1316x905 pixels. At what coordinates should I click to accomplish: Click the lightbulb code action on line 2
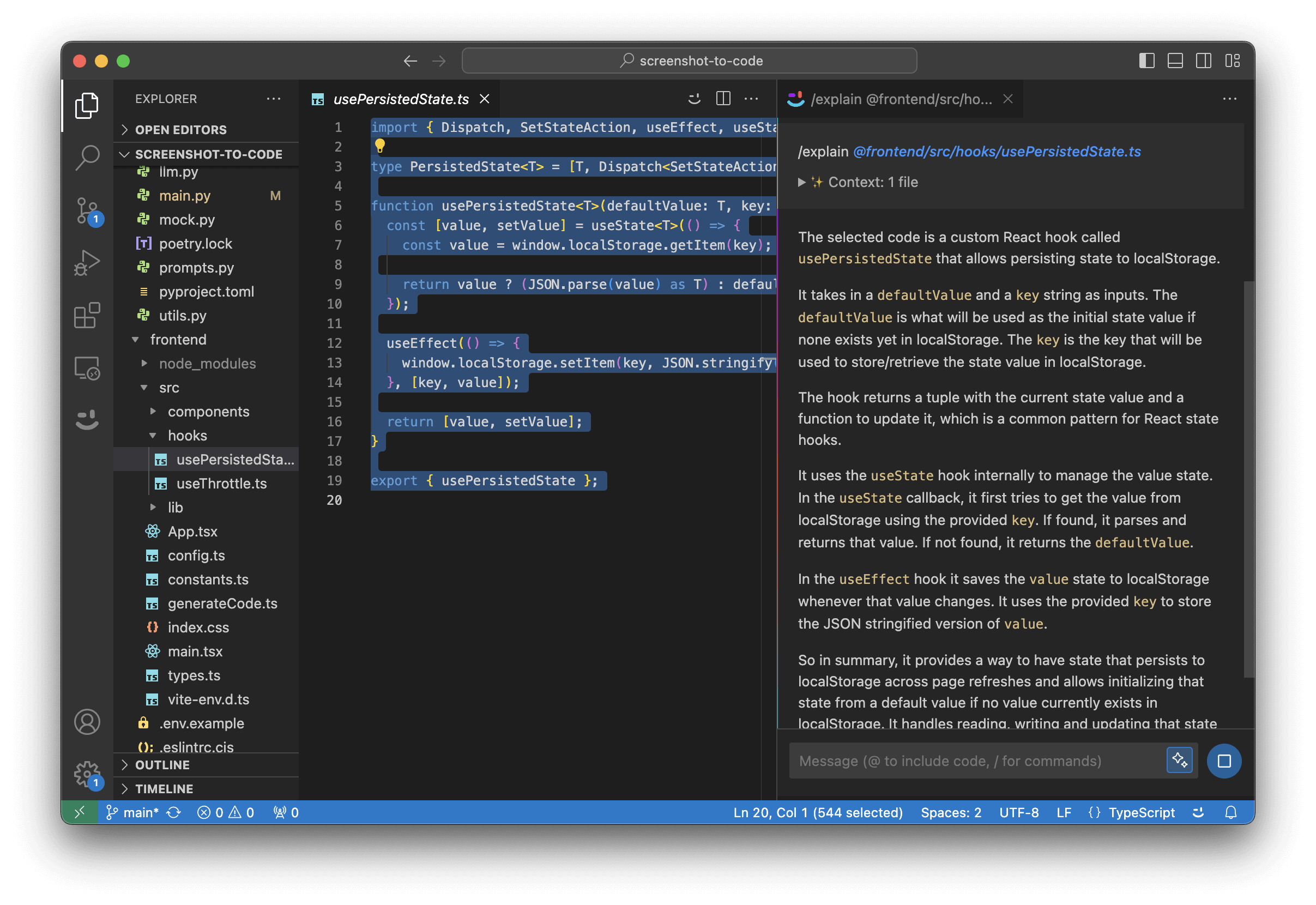click(380, 146)
